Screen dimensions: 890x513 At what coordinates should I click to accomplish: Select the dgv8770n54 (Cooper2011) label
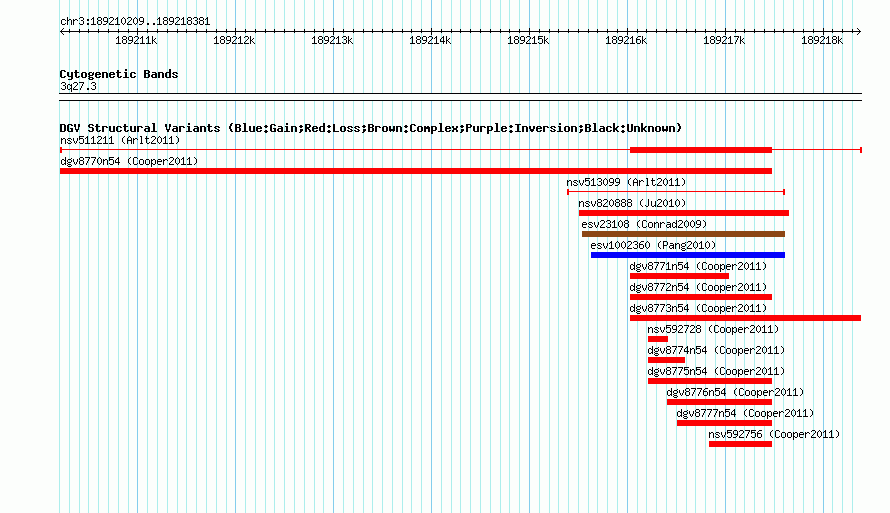pyautogui.click(x=129, y=161)
